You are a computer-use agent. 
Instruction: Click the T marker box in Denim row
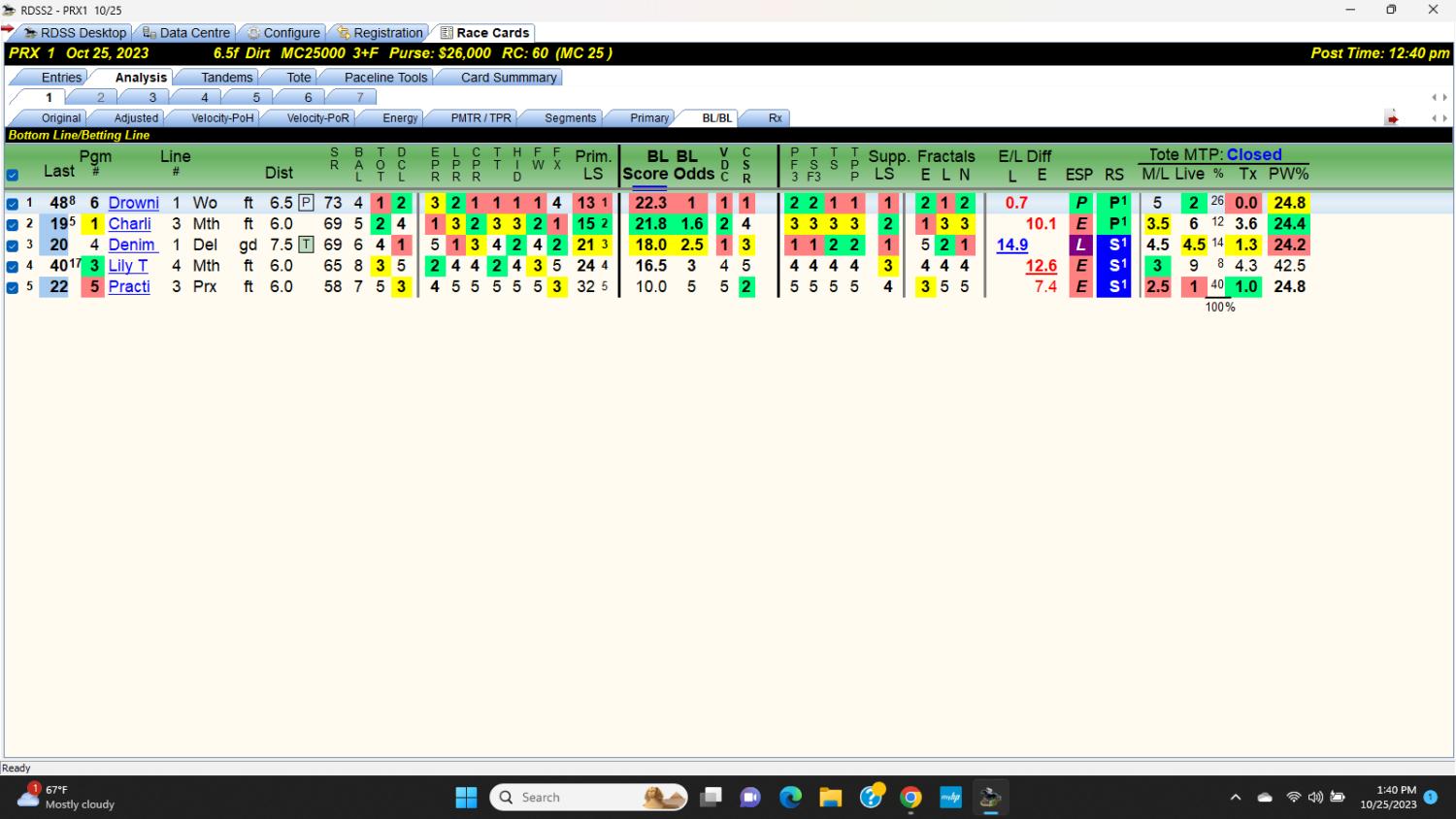click(306, 245)
